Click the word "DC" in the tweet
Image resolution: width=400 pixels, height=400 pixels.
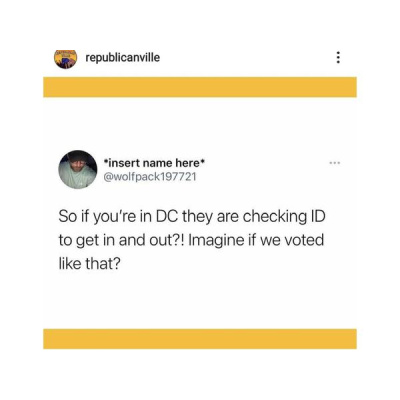(x=167, y=216)
